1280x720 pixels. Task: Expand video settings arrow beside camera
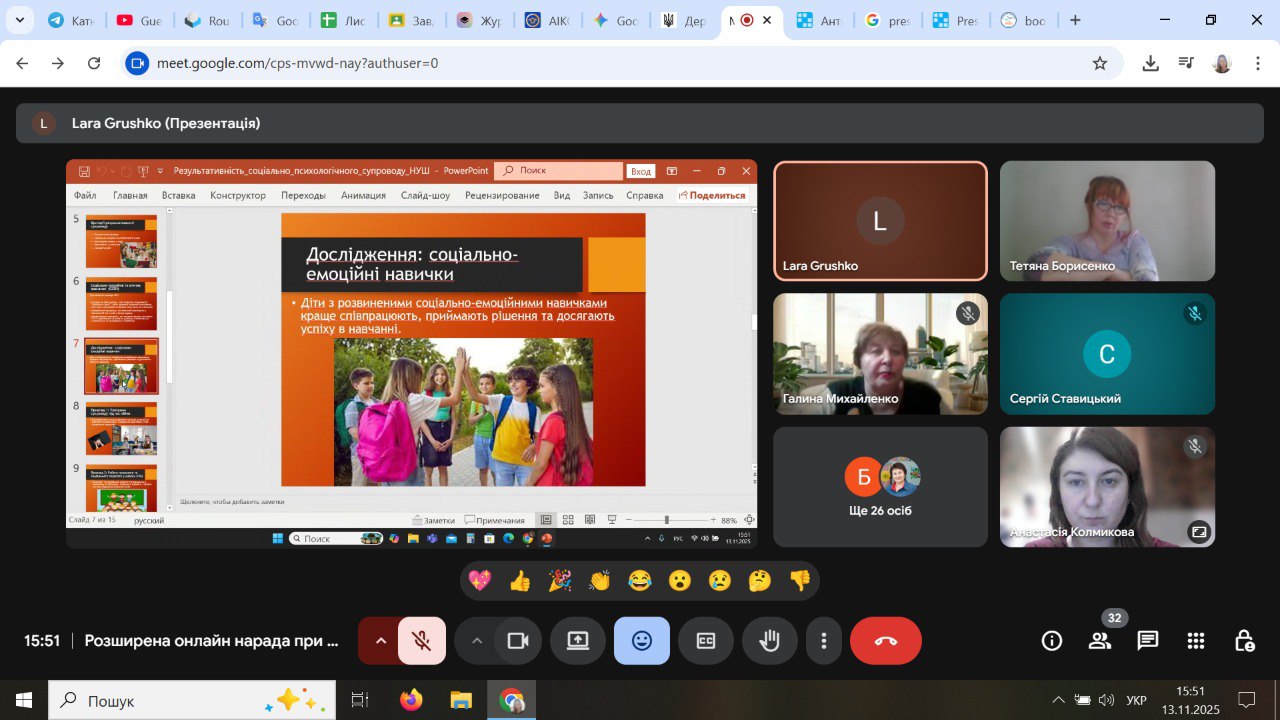coord(477,641)
